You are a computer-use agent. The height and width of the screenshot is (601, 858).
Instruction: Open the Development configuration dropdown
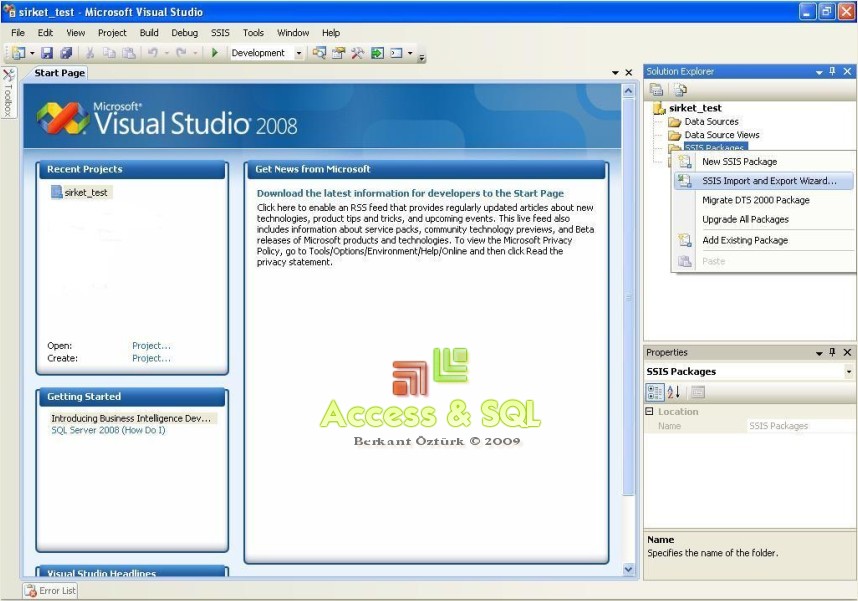(298, 53)
